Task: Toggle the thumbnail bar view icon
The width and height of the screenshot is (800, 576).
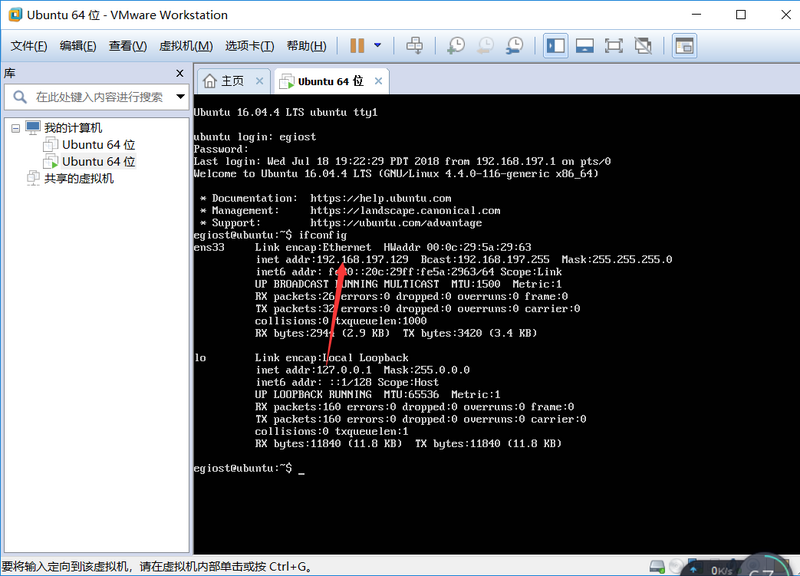Action: 585,46
